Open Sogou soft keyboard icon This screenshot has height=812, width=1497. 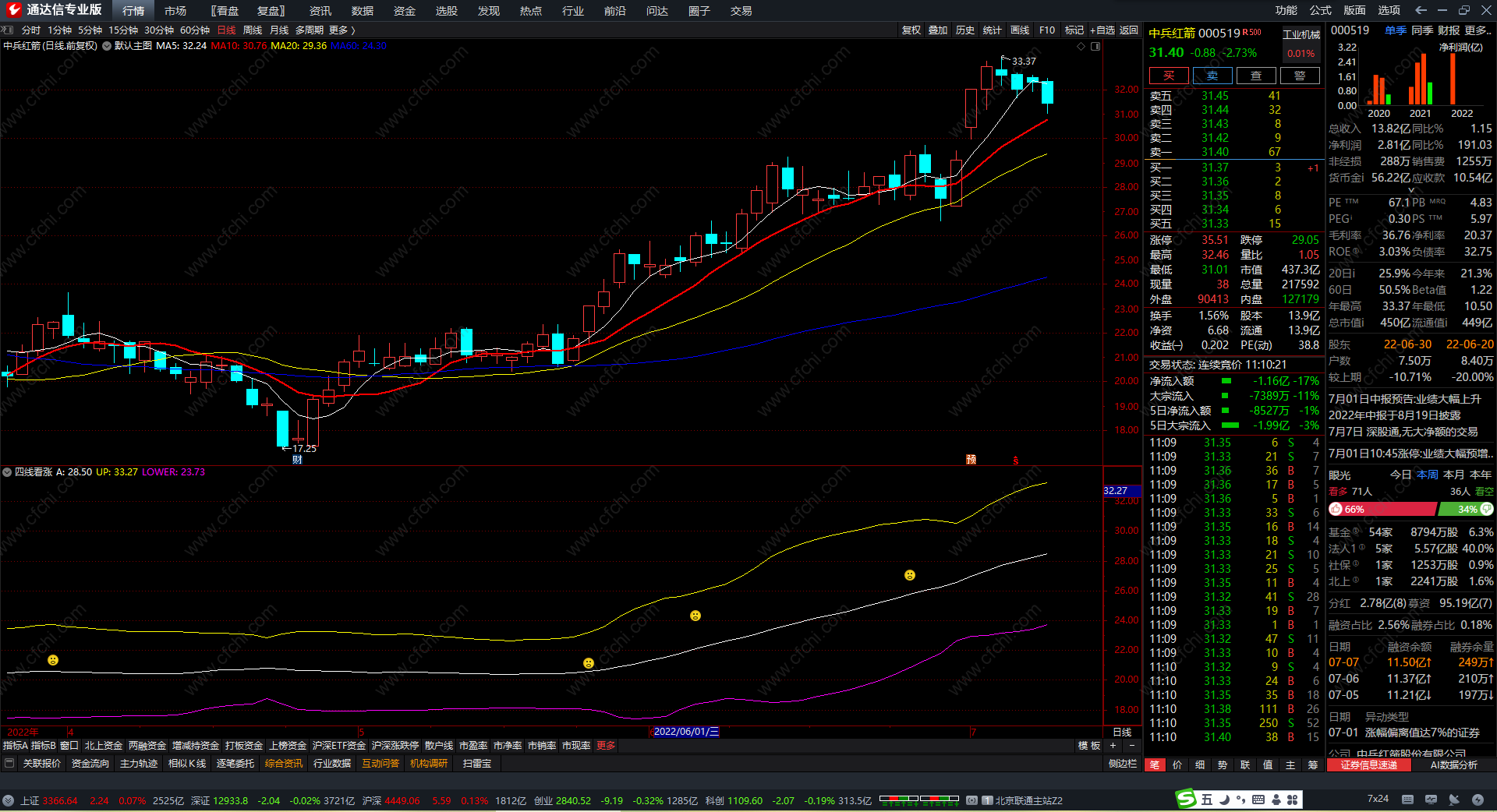click(x=1258, y=800)
